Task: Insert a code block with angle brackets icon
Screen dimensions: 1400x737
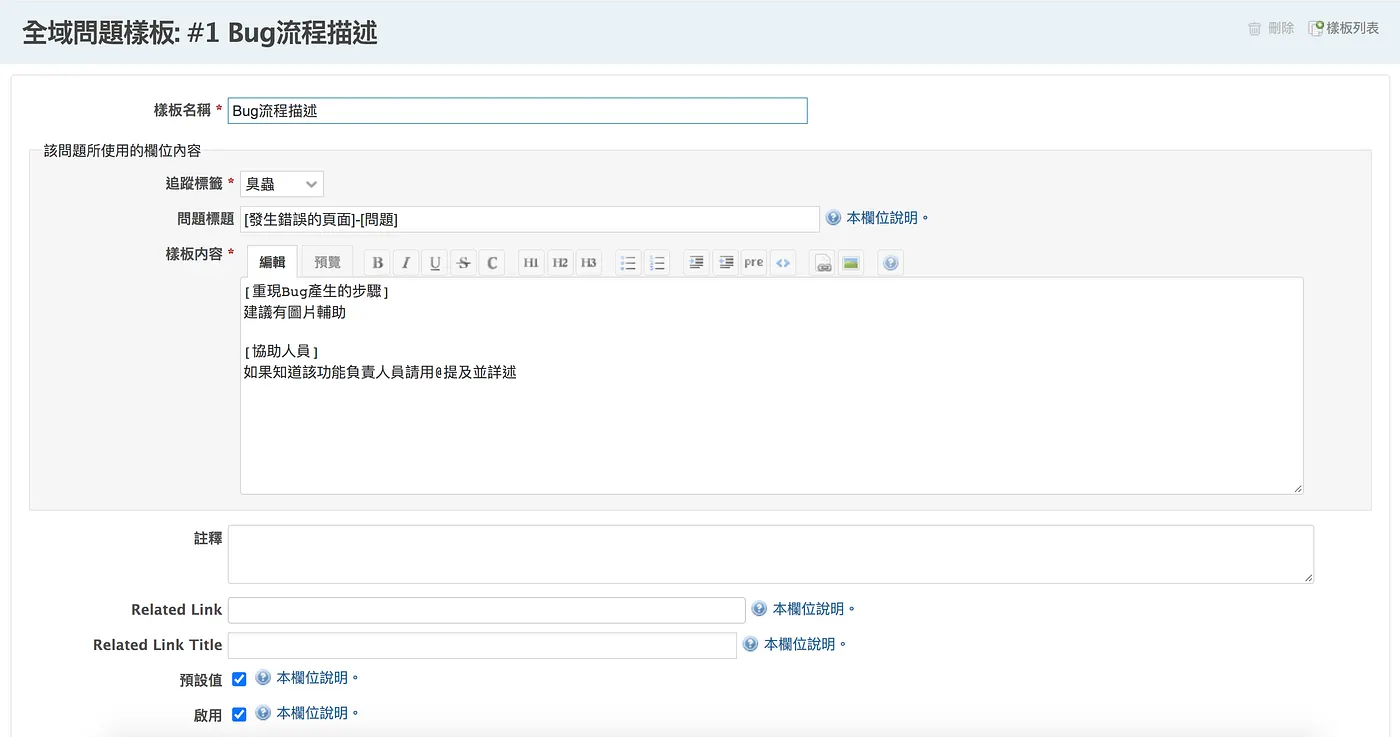Action: [x=783, y=263]
